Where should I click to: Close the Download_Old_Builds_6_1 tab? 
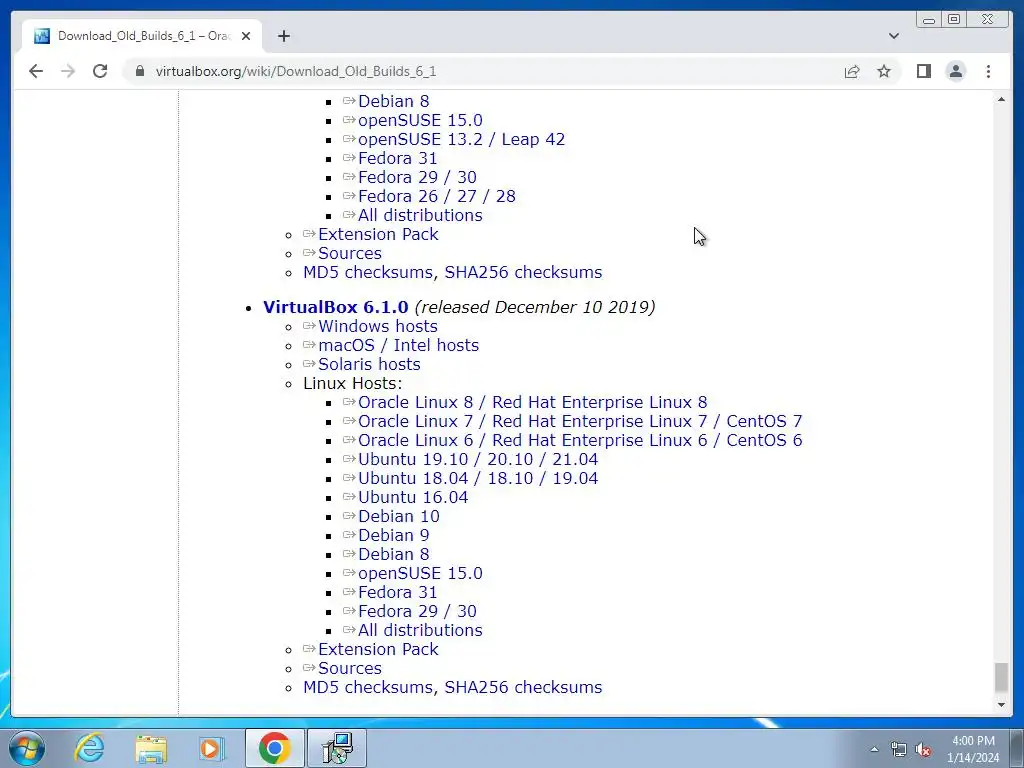246,36
